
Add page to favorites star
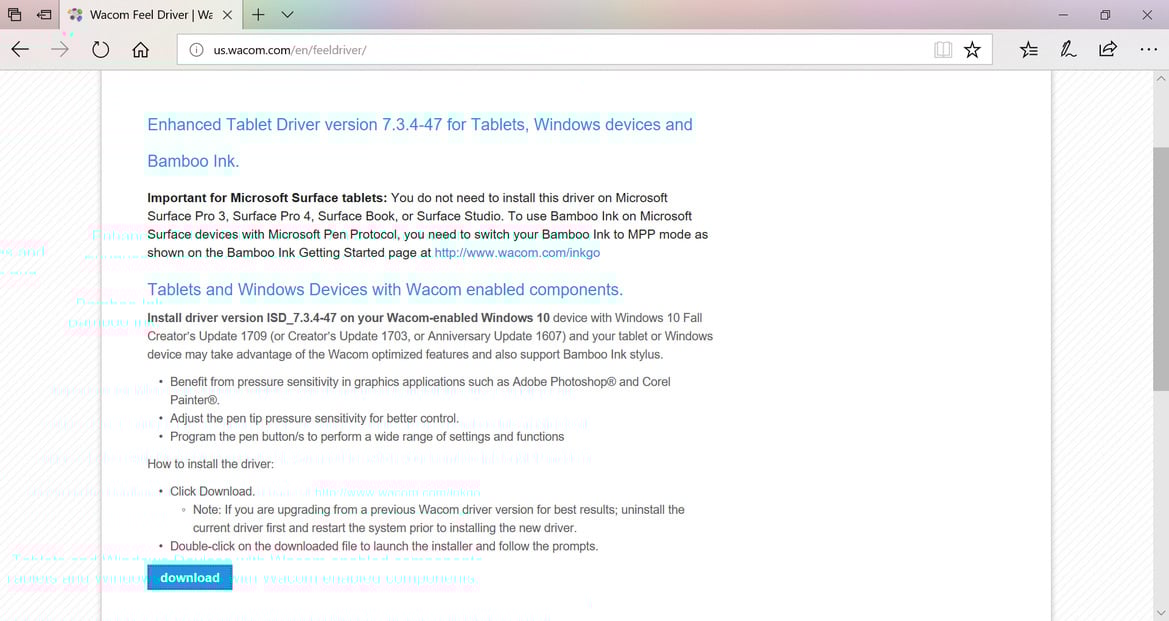click(972, 50)
